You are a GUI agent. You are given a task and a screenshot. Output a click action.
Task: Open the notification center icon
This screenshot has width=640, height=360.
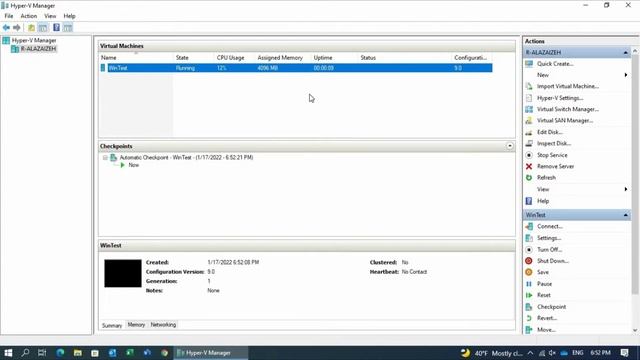(624, 353)
